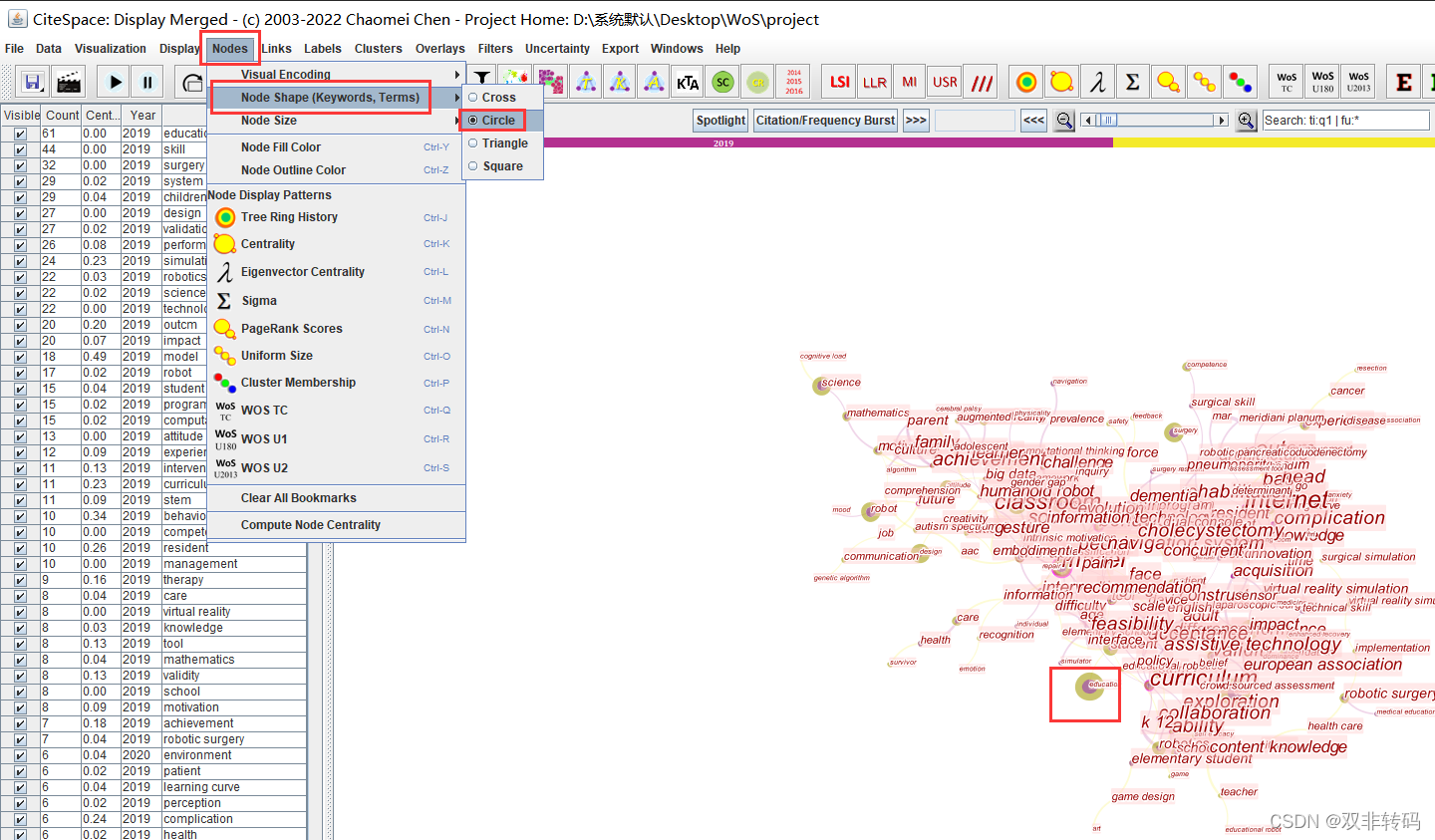Viewport: 1435px width, 840px height.
Task: Toggle visibility checkbox of virtual reality row
Action: pos(20,612)
